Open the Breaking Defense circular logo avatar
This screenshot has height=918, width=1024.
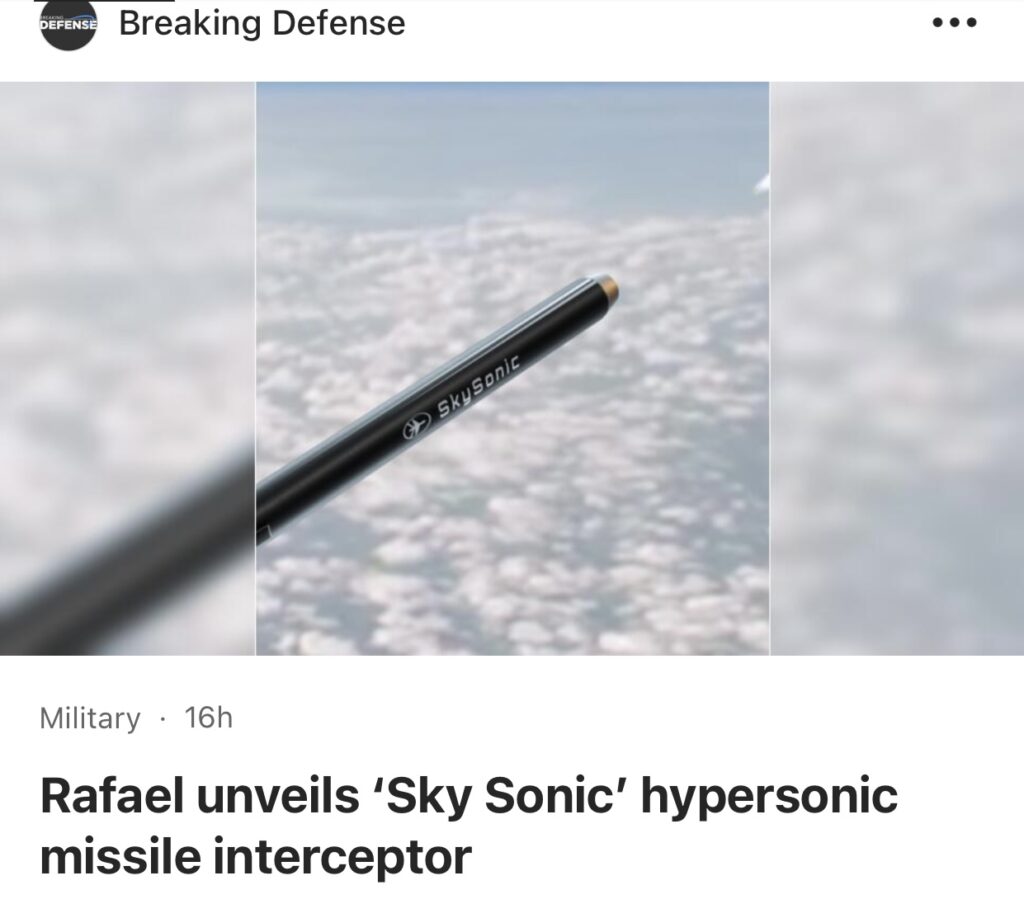(x=69, y=25)
